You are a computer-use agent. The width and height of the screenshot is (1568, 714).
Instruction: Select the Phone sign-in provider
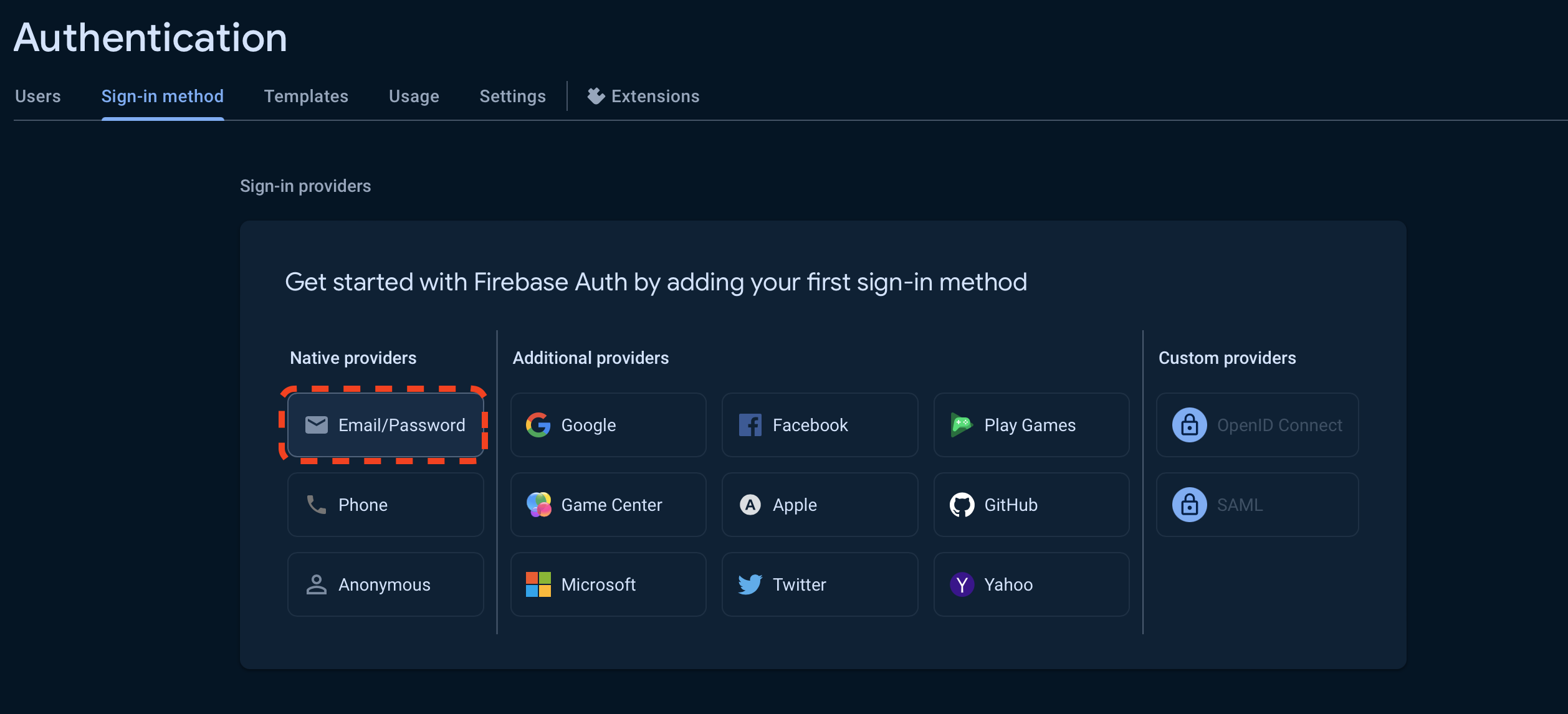385,505
